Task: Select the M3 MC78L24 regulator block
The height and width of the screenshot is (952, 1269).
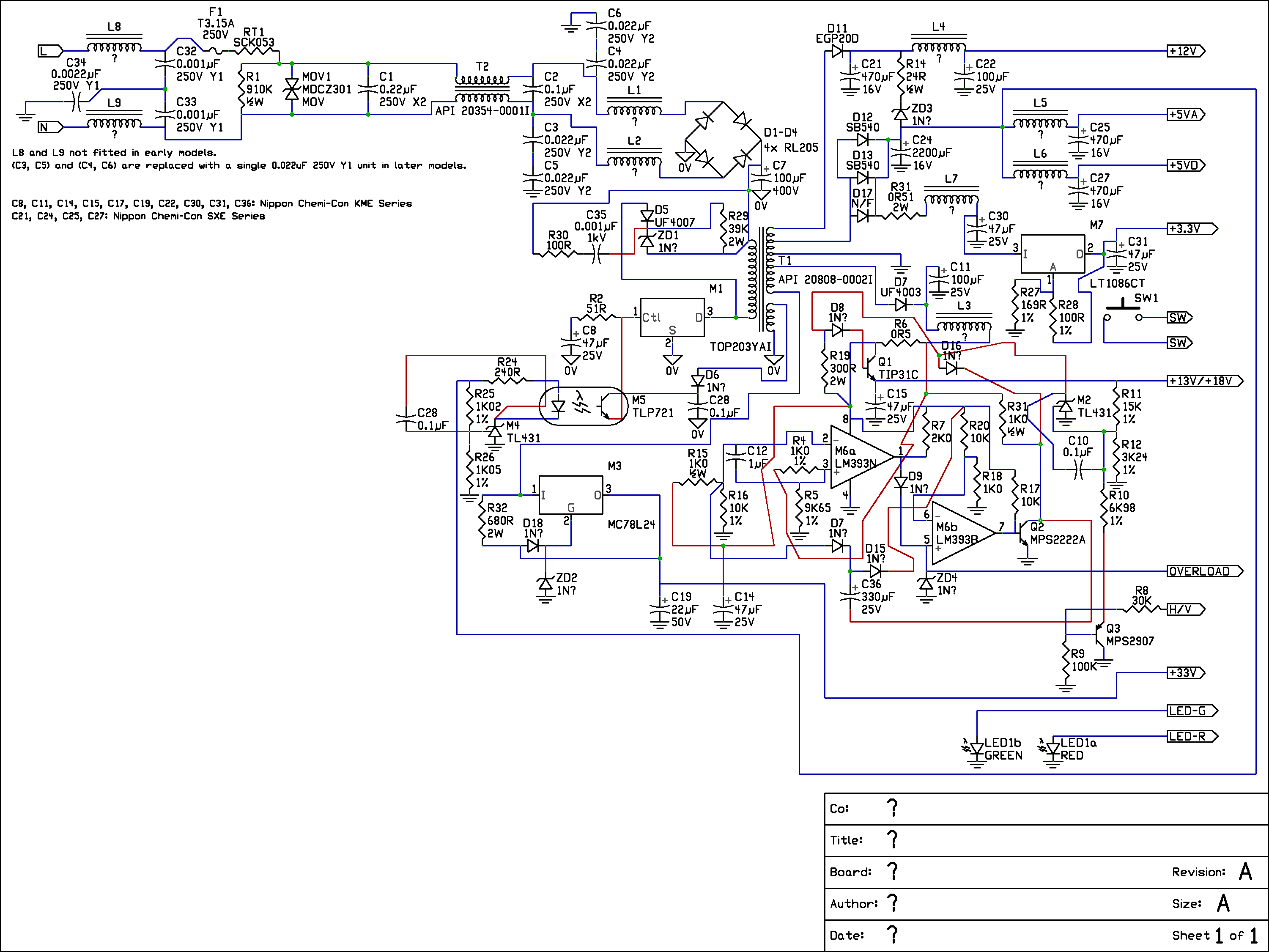Action: point(571,495)
